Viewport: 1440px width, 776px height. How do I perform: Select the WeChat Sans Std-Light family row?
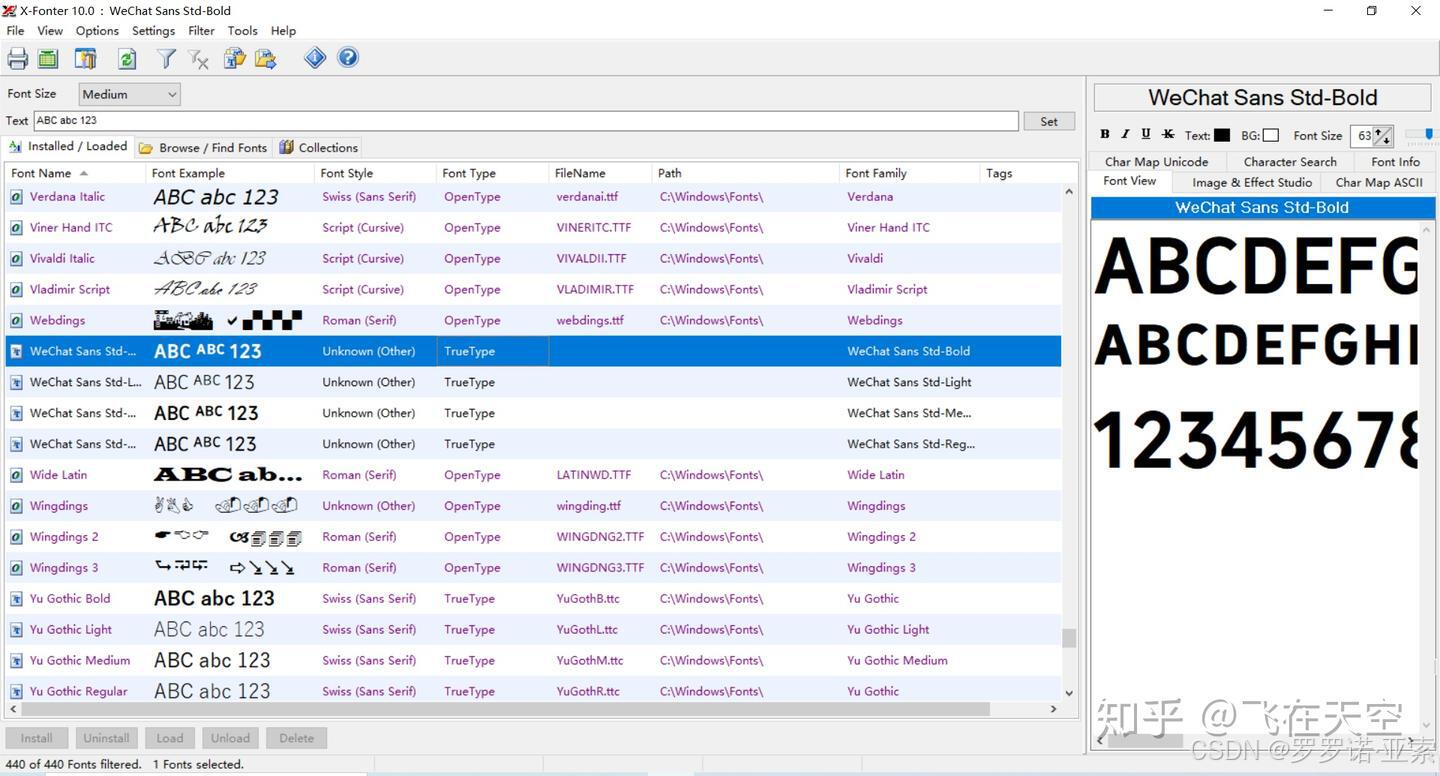tap(533, 382)
